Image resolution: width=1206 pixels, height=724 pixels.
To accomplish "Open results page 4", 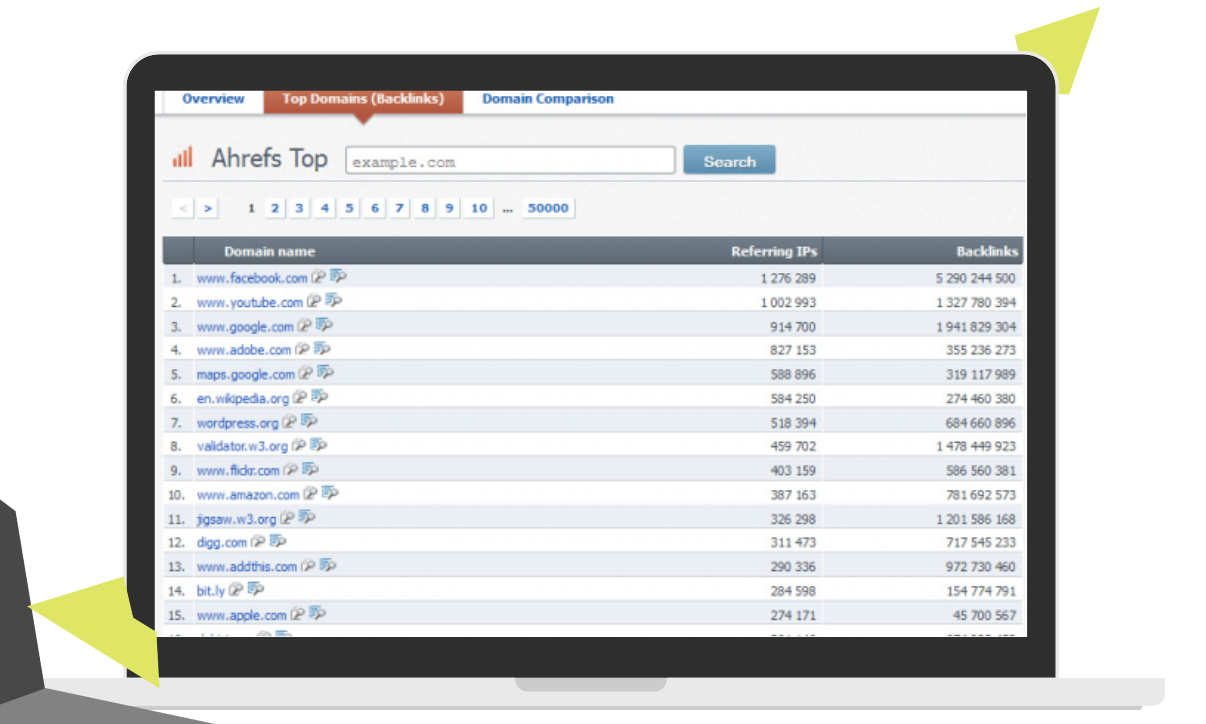I will (325, 208).
